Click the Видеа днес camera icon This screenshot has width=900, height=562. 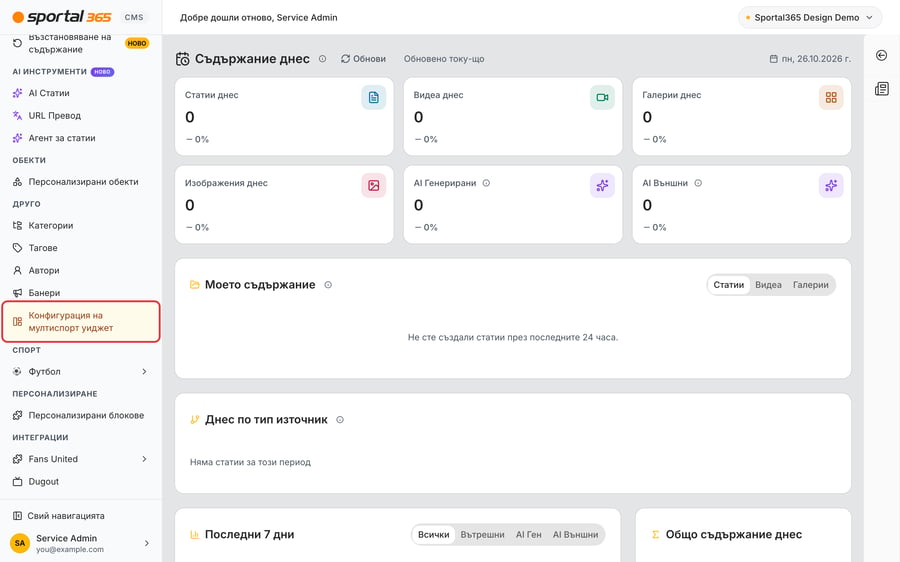click(602, 98)
